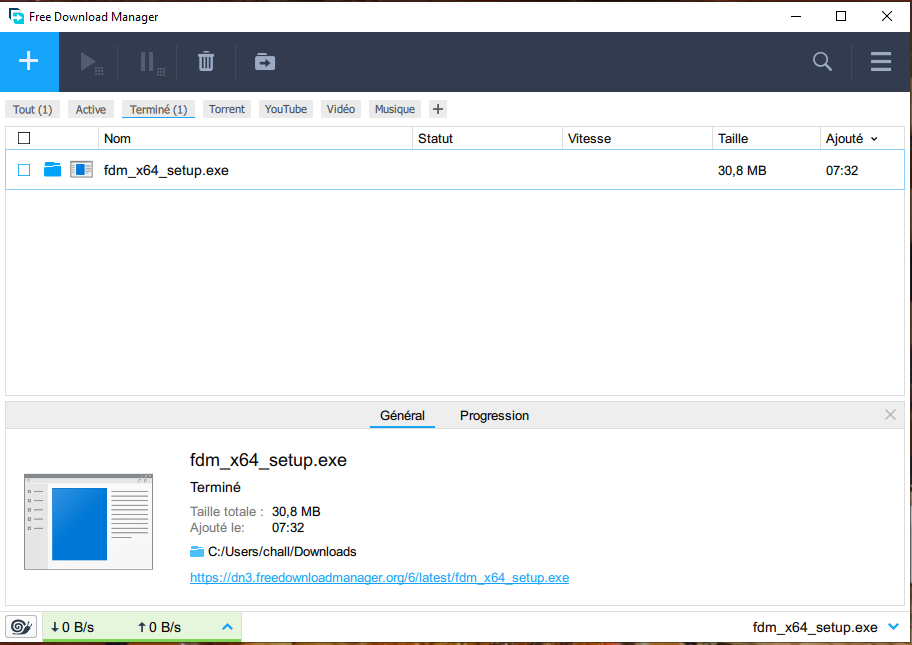Screen dimensions: 912x645
Task: Open the dn3.freedownloadmanager.org download link
Action: [x=379, y=578]
